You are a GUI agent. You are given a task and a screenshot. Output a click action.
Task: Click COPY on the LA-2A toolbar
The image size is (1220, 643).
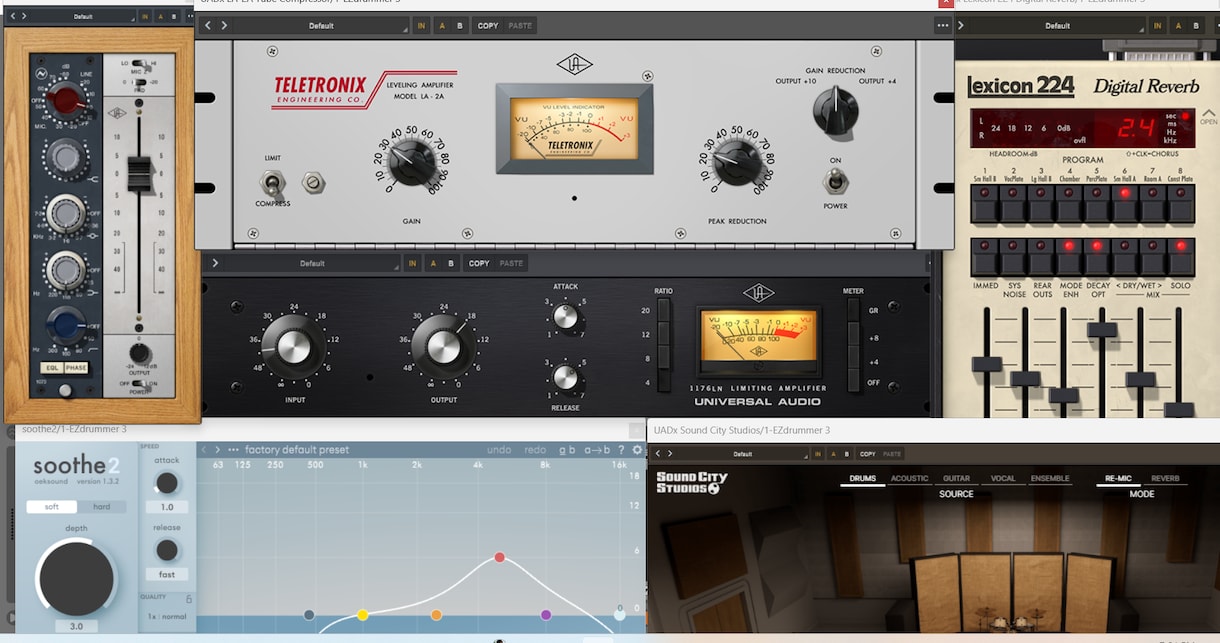click(x=488, y=26)
